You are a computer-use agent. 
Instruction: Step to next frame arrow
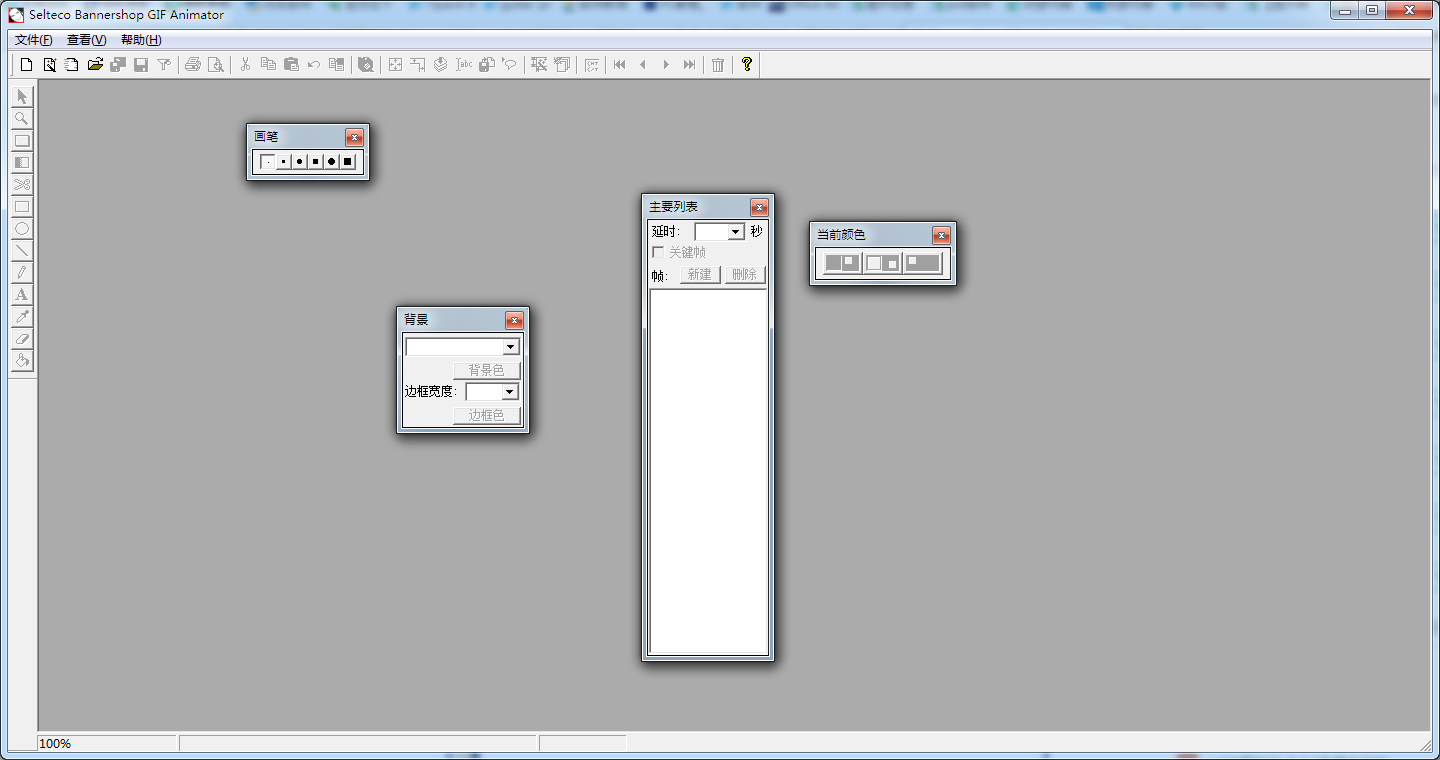pos(666,65)
